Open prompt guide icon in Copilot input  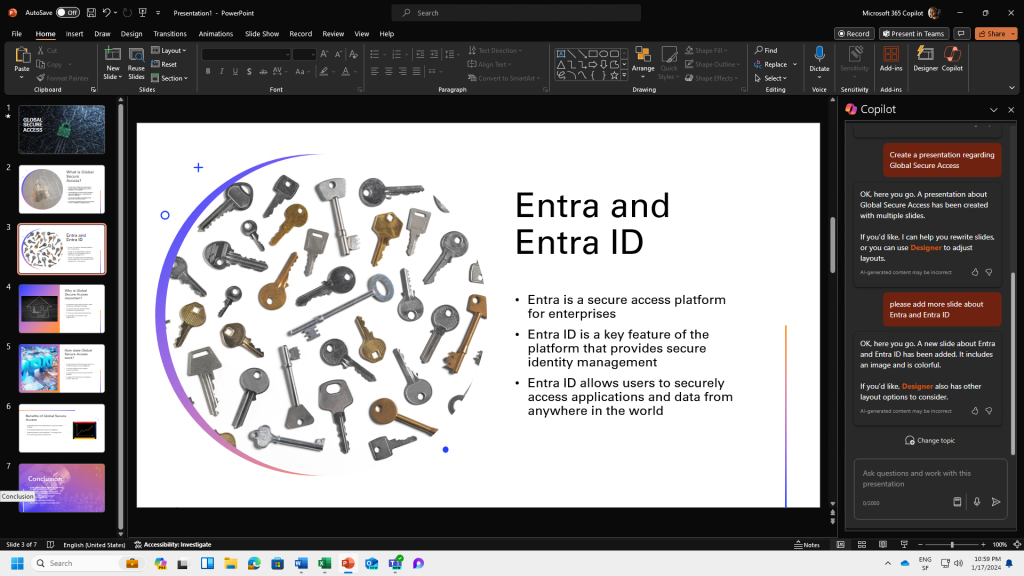pos(957,502)
